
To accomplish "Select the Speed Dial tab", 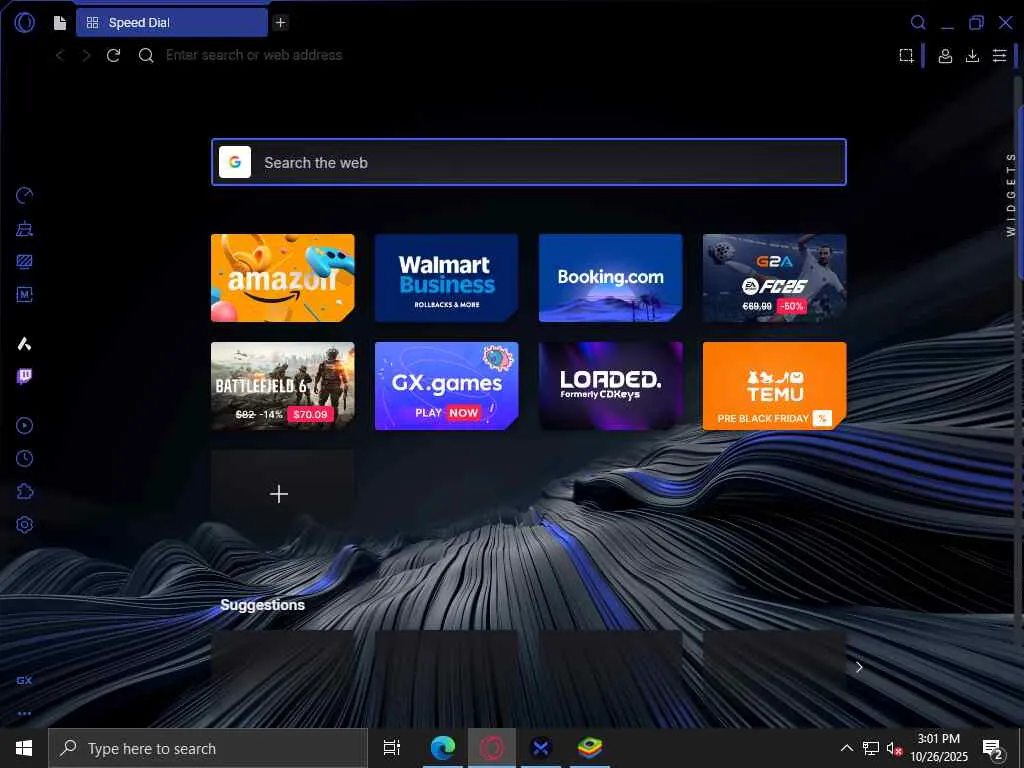I will coord(172,23).
